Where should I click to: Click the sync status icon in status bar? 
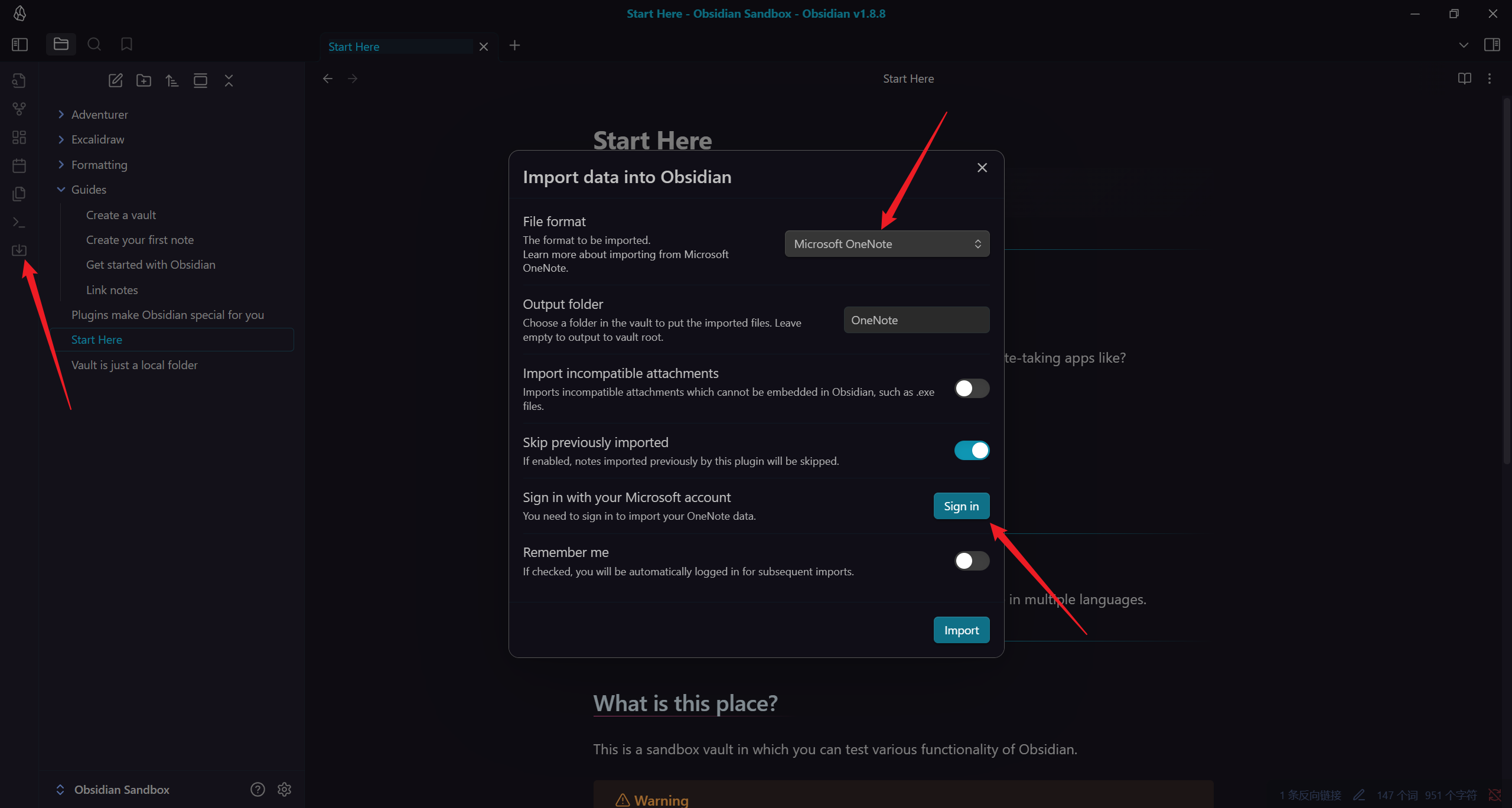(1494, 795)
